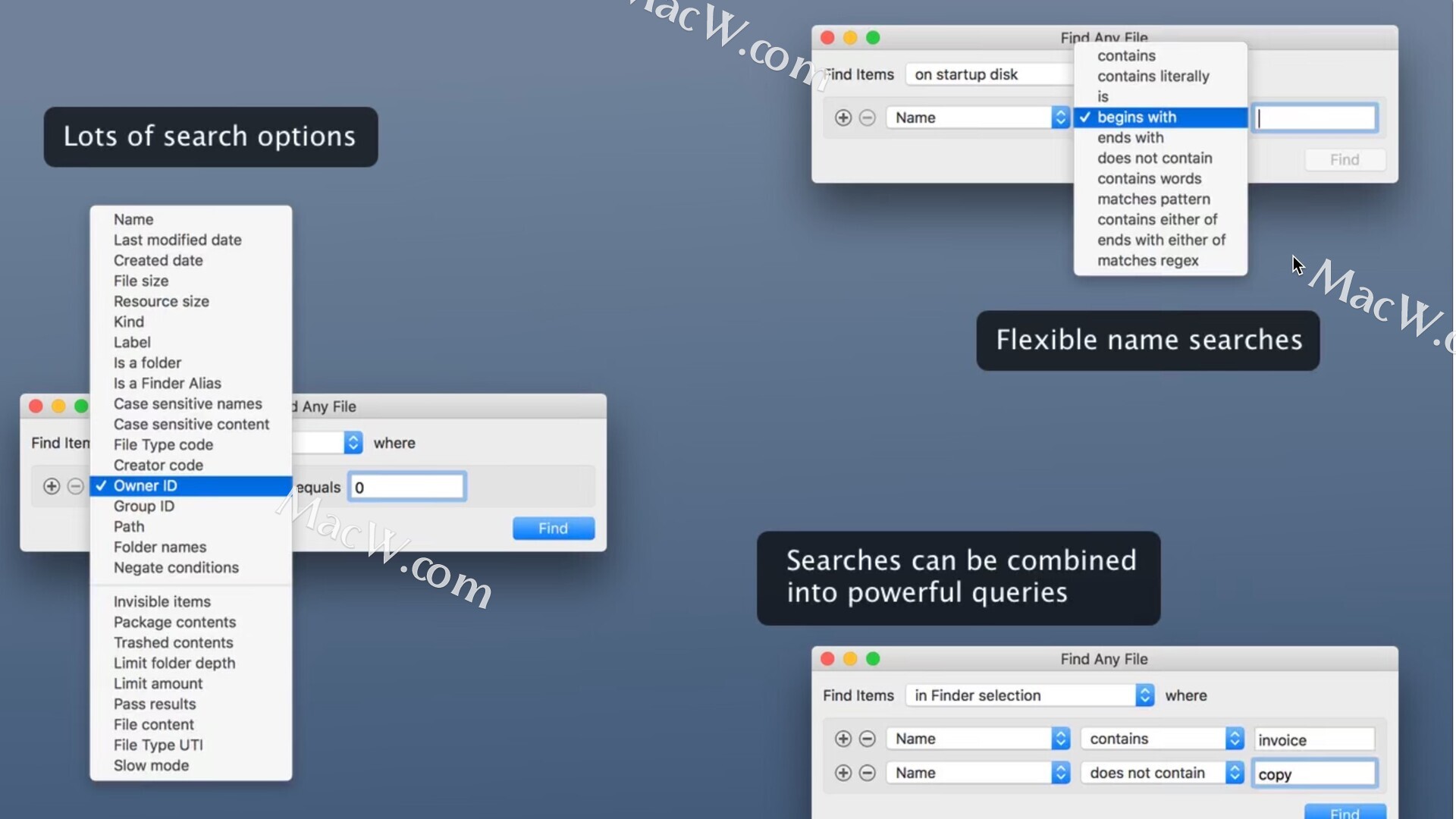Open Name dropdown in the copy row
Screen dimensions: 1456x819
pyautogui.click(x=977, y=773)
